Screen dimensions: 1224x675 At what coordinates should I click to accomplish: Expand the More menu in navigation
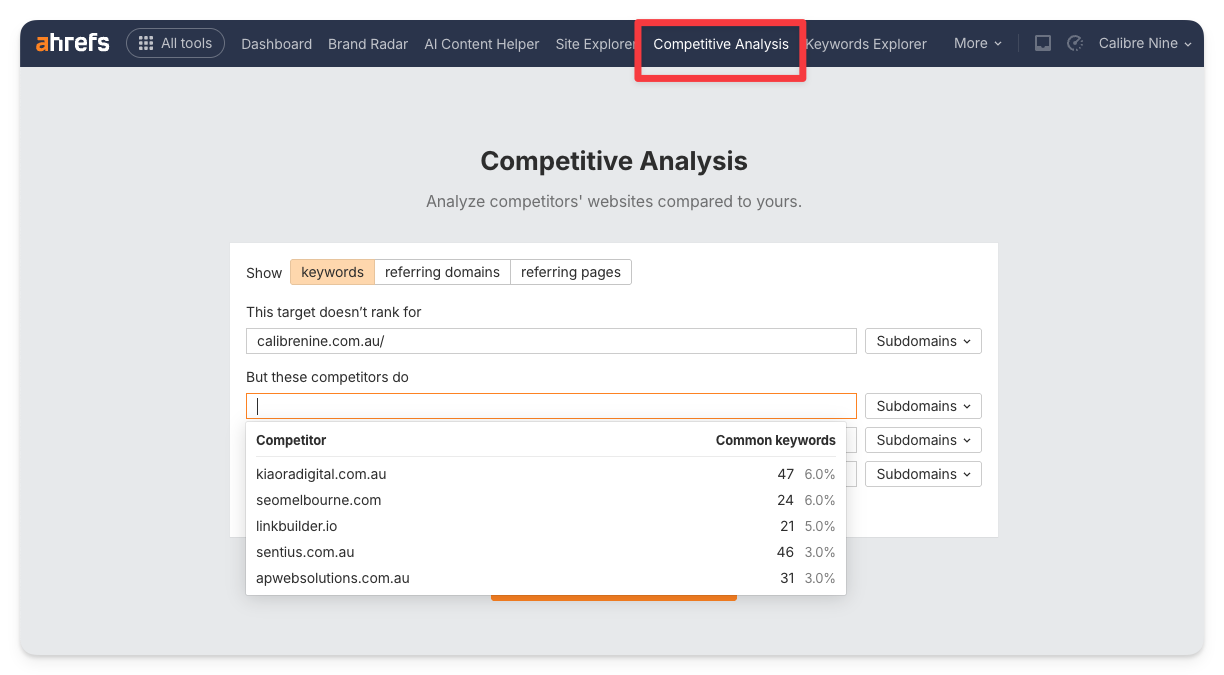(977, 43)
